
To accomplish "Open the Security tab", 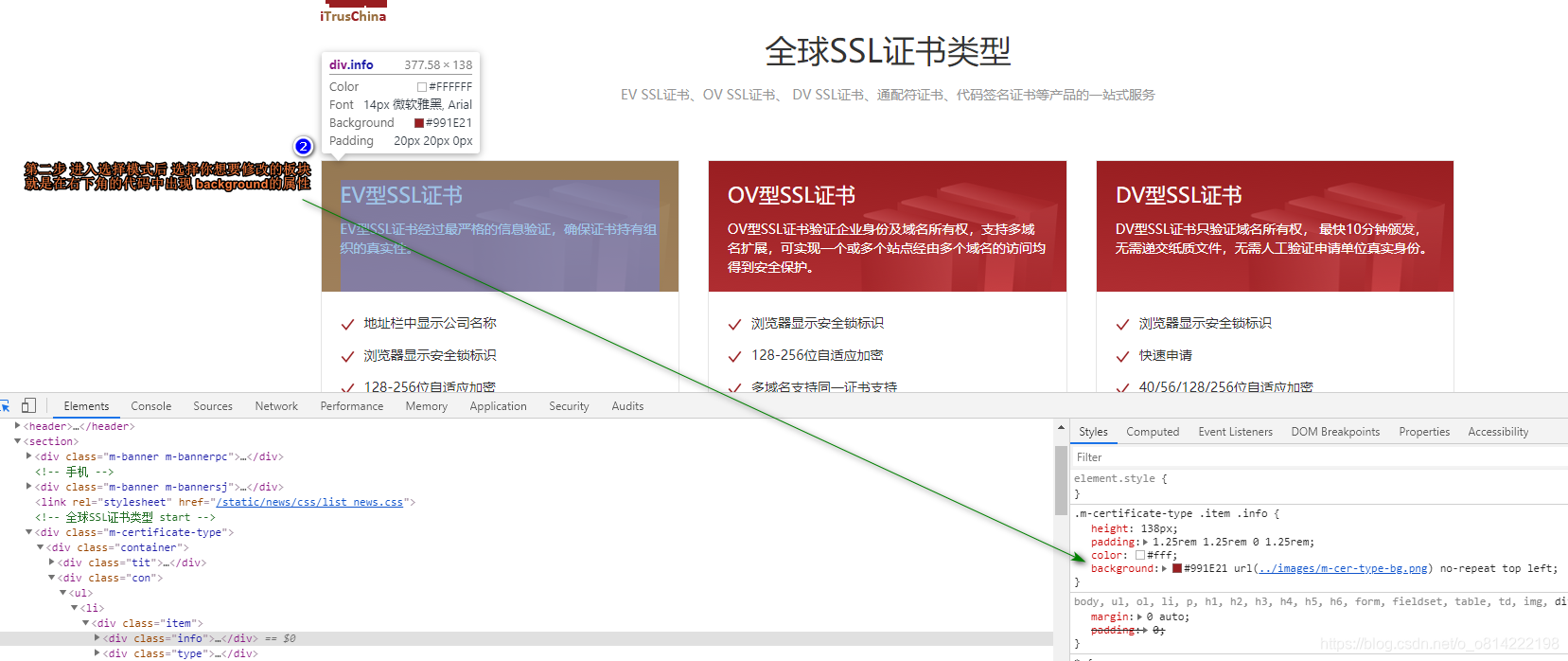I will (569, 406).
